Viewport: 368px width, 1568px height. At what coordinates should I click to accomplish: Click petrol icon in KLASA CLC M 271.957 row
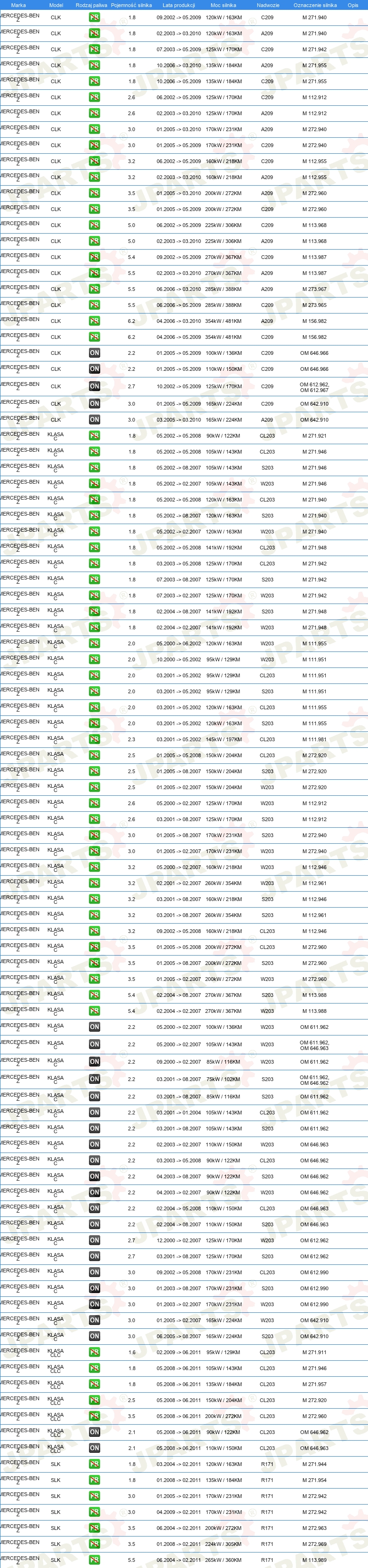coord(95,1384)
